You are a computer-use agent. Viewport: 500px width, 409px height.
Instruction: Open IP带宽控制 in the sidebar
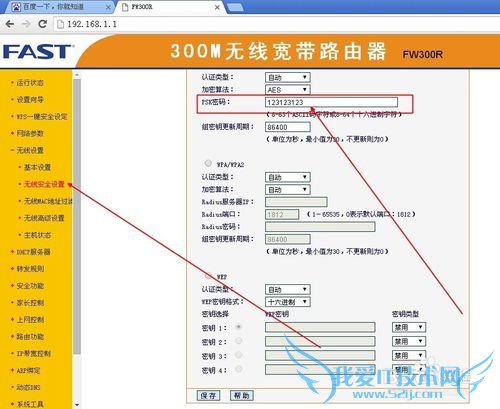pyautogui.click(x=33, y=353)
